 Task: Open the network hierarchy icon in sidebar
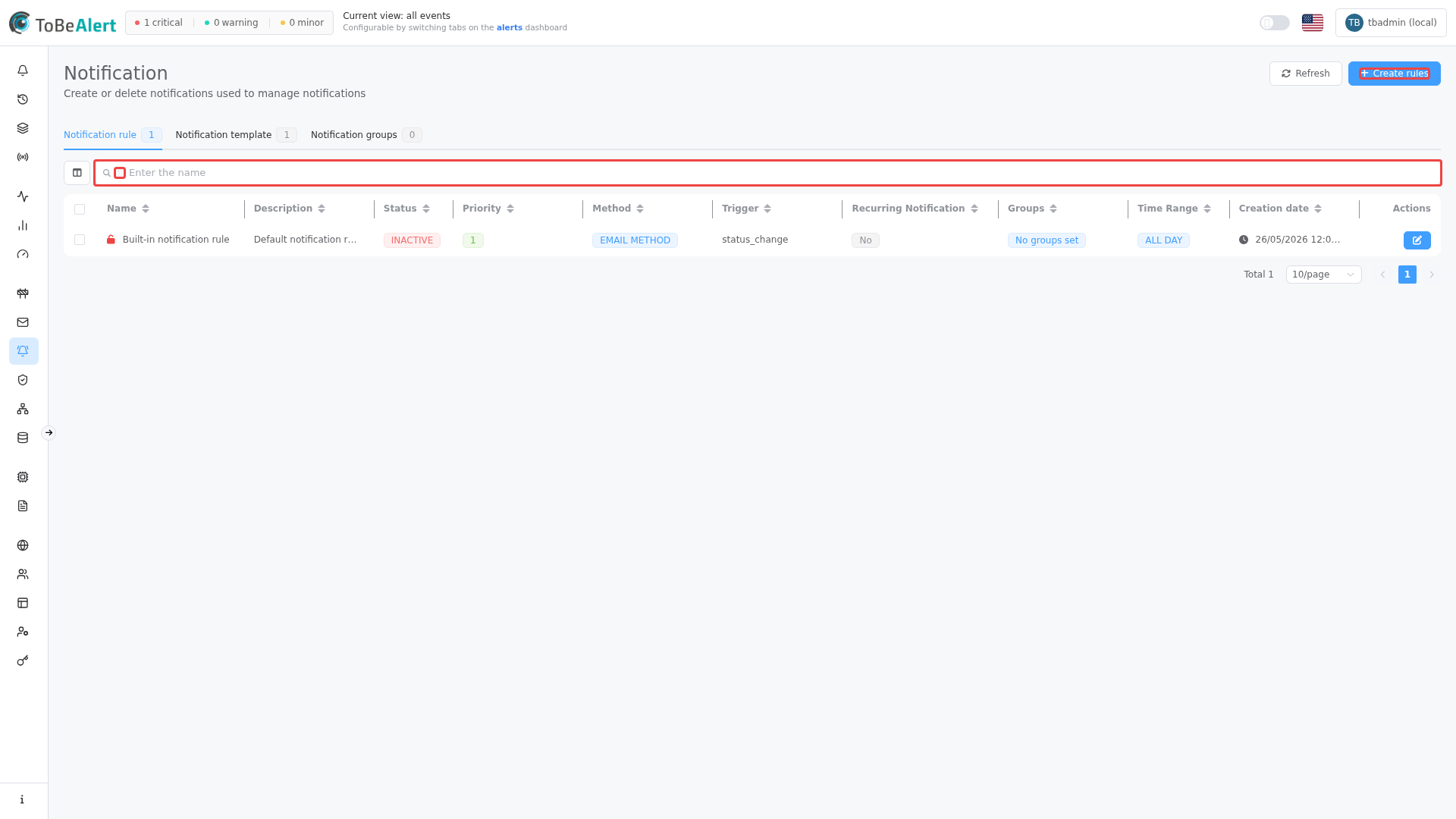pos(23,409)
